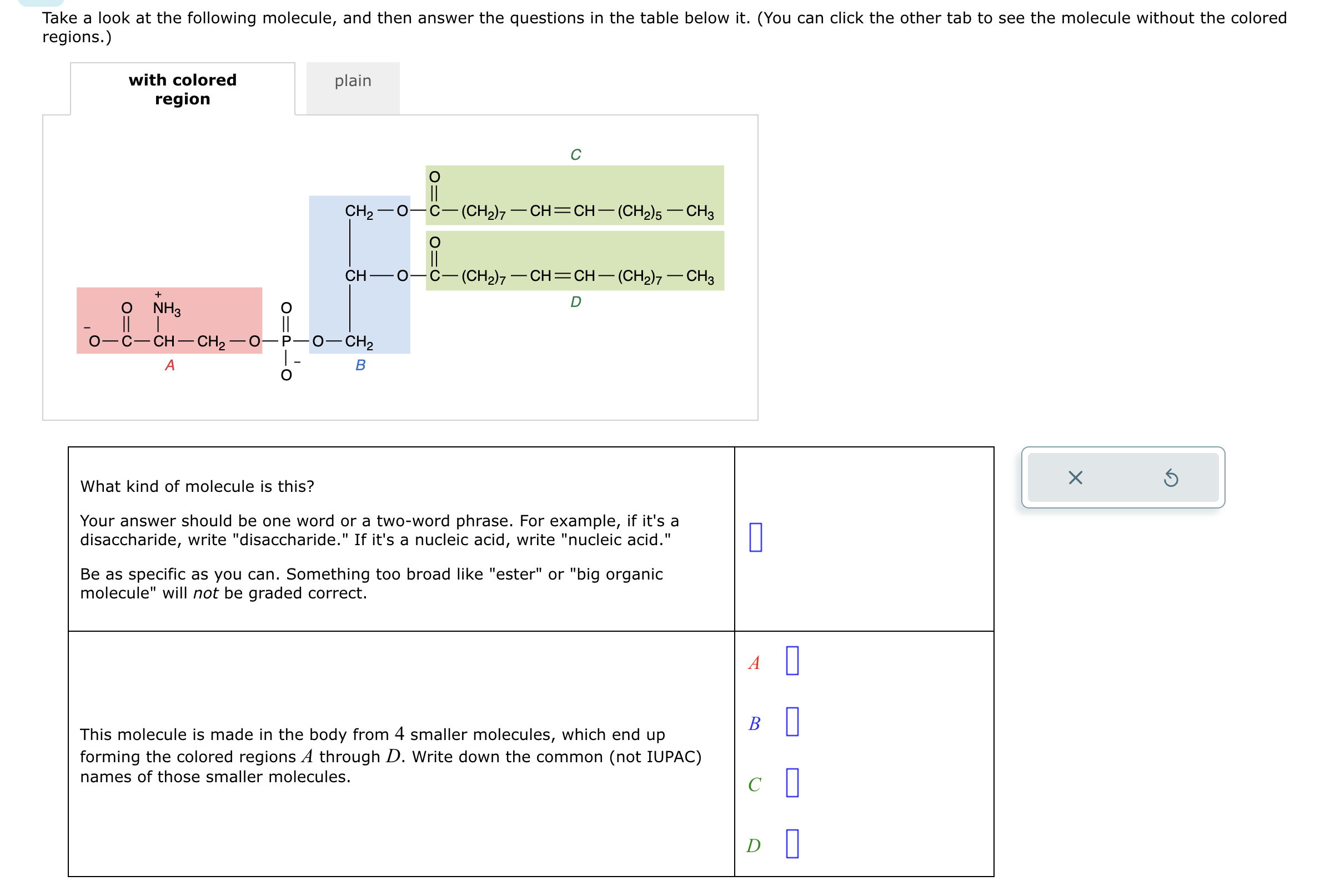Click the label B beside the blue region

point(360,365)
